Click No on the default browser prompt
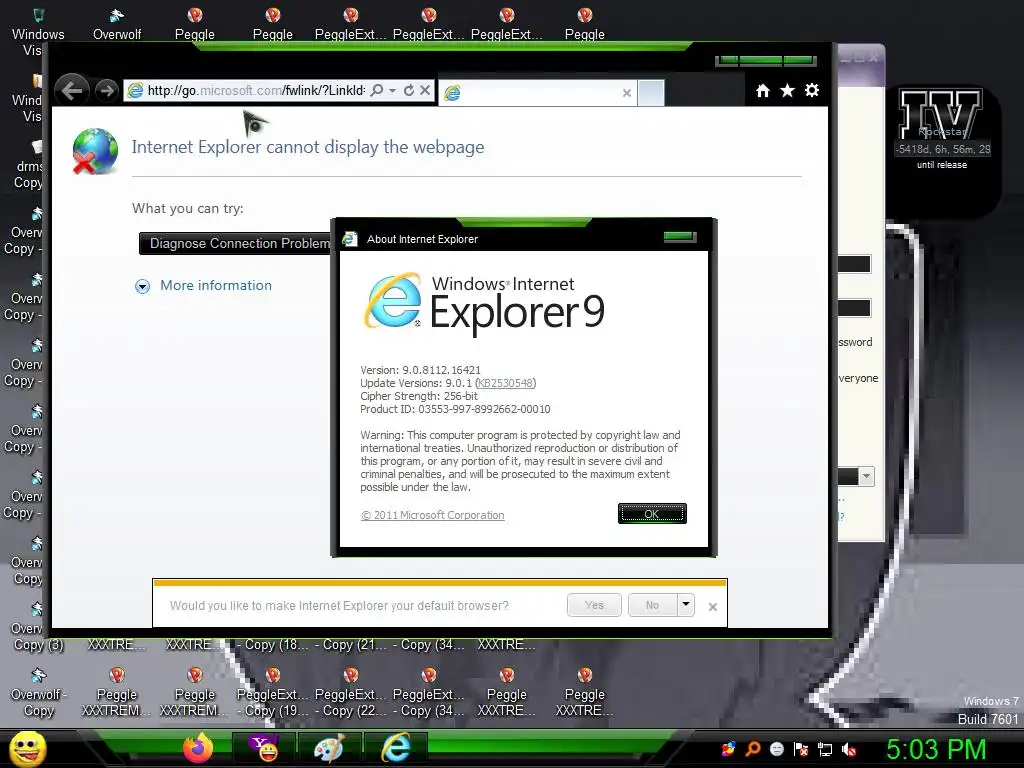The height and width of the screenshot is (768, 1024). coord(652,605)
